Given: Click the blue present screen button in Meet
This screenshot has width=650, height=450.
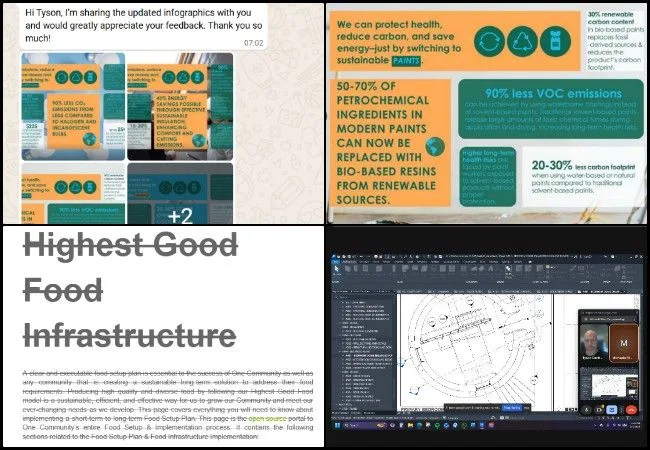Looking at the screenshot, I should click(611, 410).
